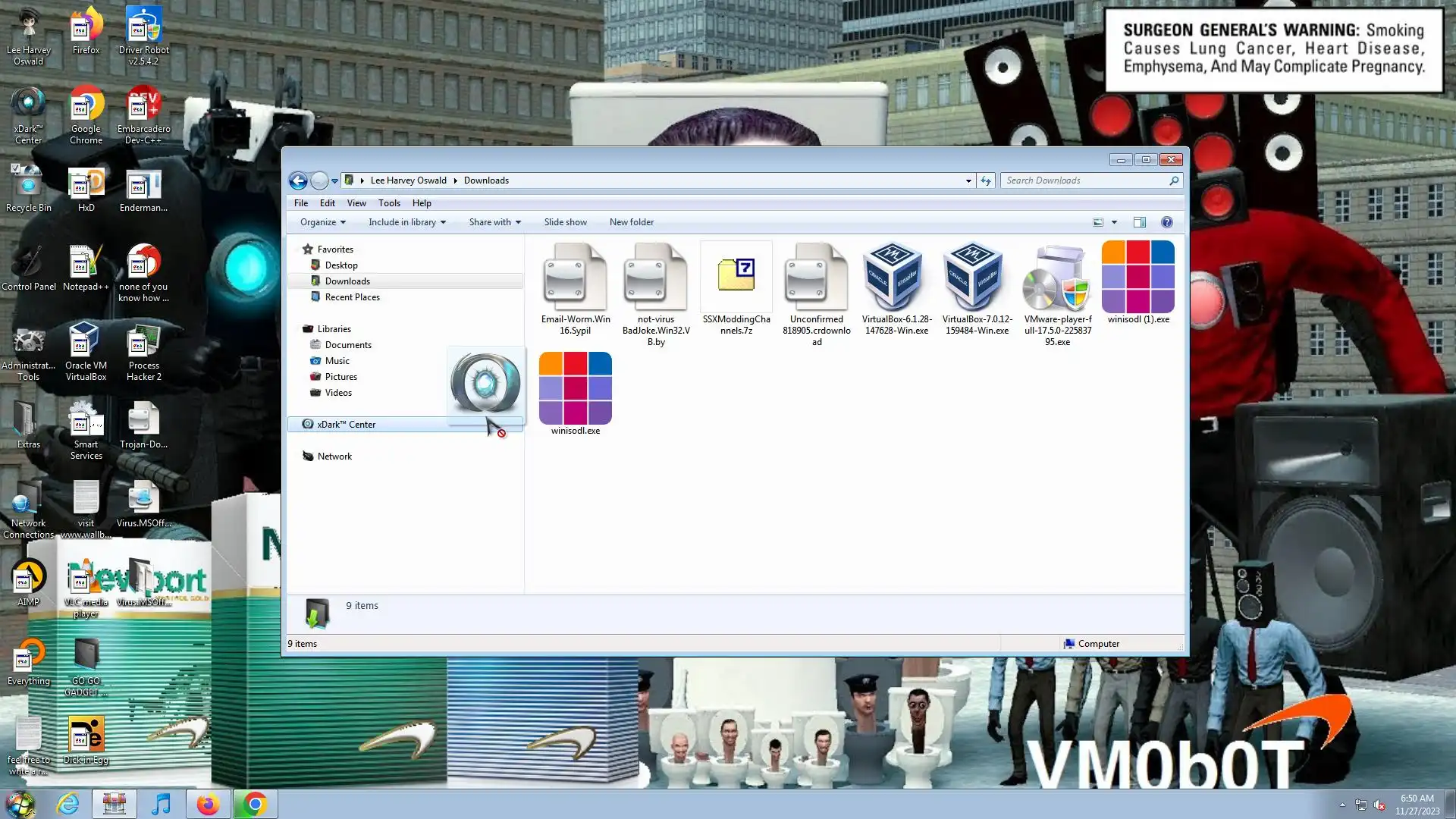Viewport: 1456px width, 819px height.
Task: Open change view options arrow
Action: coord(1114,222)
